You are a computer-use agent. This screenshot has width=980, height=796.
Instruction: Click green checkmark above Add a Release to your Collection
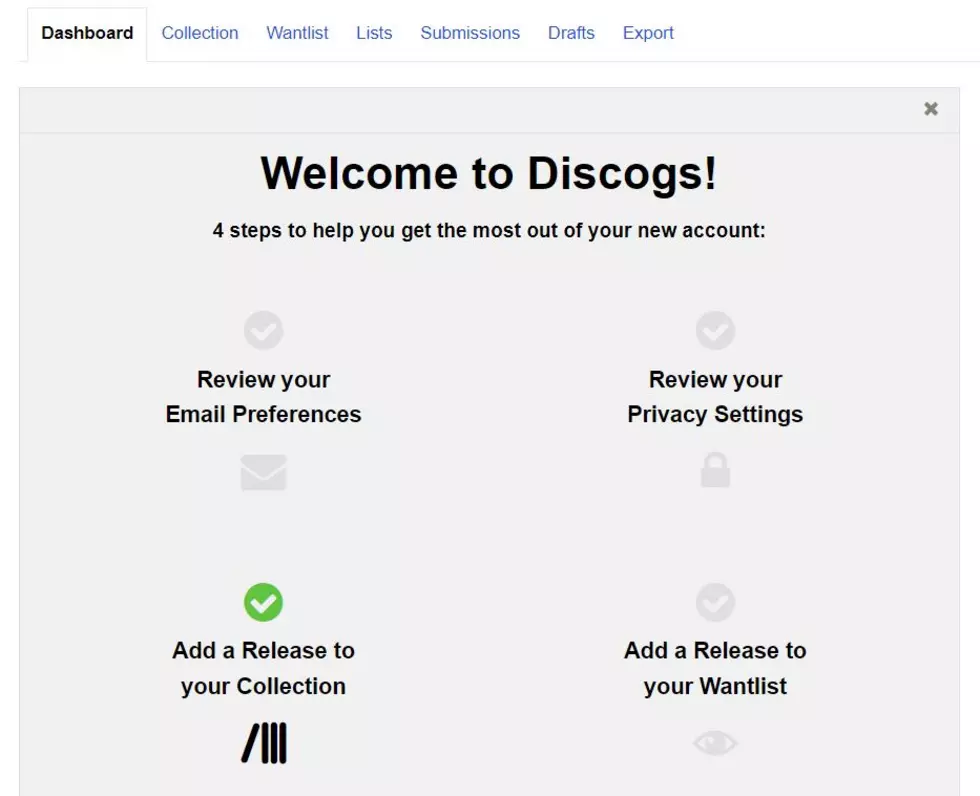[263, 602]
